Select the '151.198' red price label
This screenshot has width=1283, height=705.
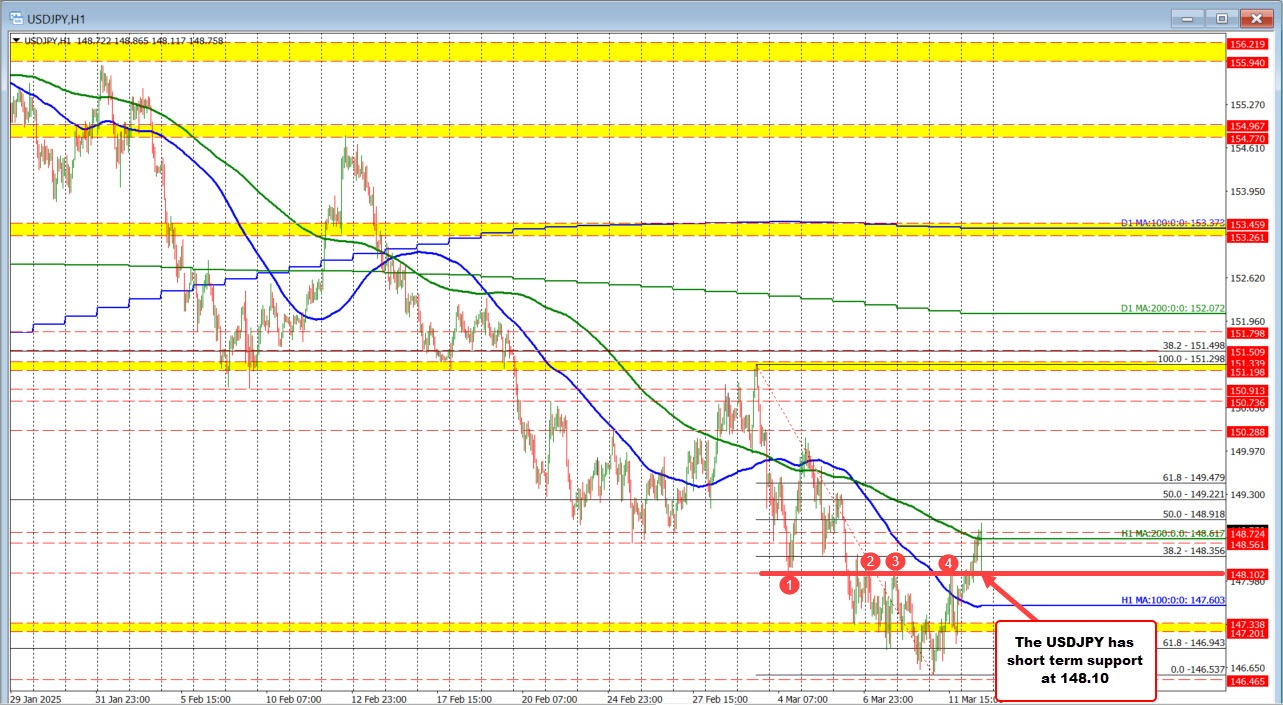1246,372
